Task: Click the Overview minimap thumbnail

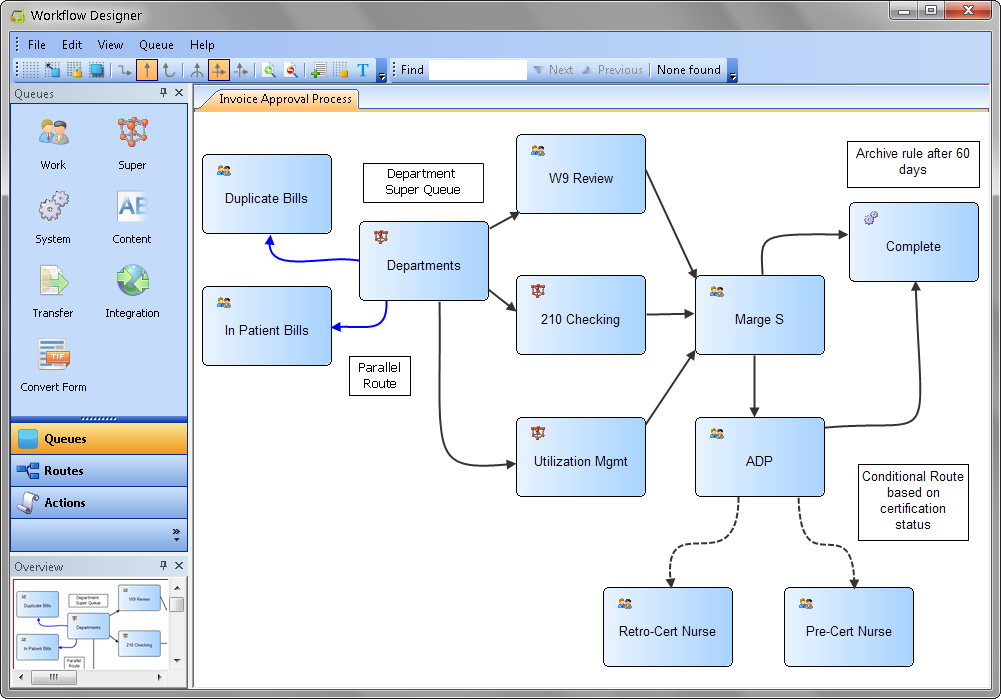Action: [91, 624]
